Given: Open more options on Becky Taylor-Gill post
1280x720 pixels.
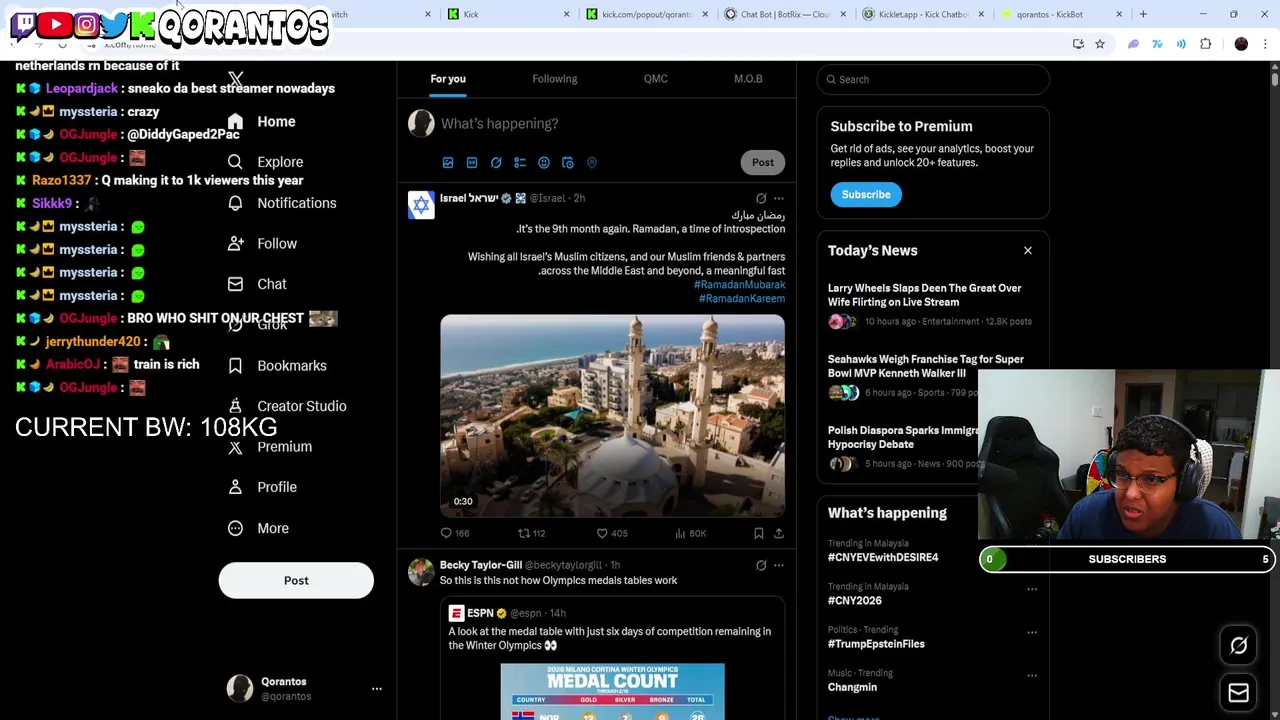Looking at the screenshot, I should [779, 566].
